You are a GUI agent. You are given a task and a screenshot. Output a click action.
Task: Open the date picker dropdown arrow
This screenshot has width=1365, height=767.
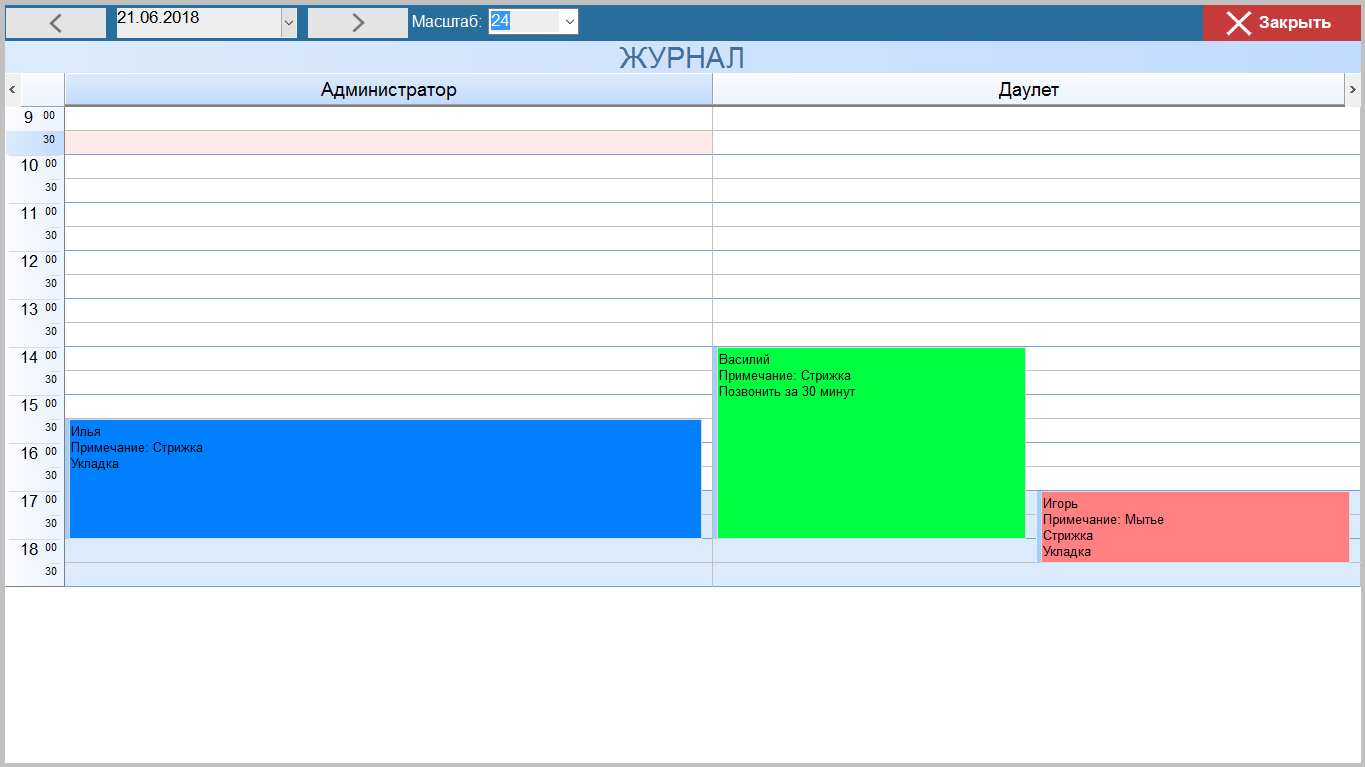289,23
